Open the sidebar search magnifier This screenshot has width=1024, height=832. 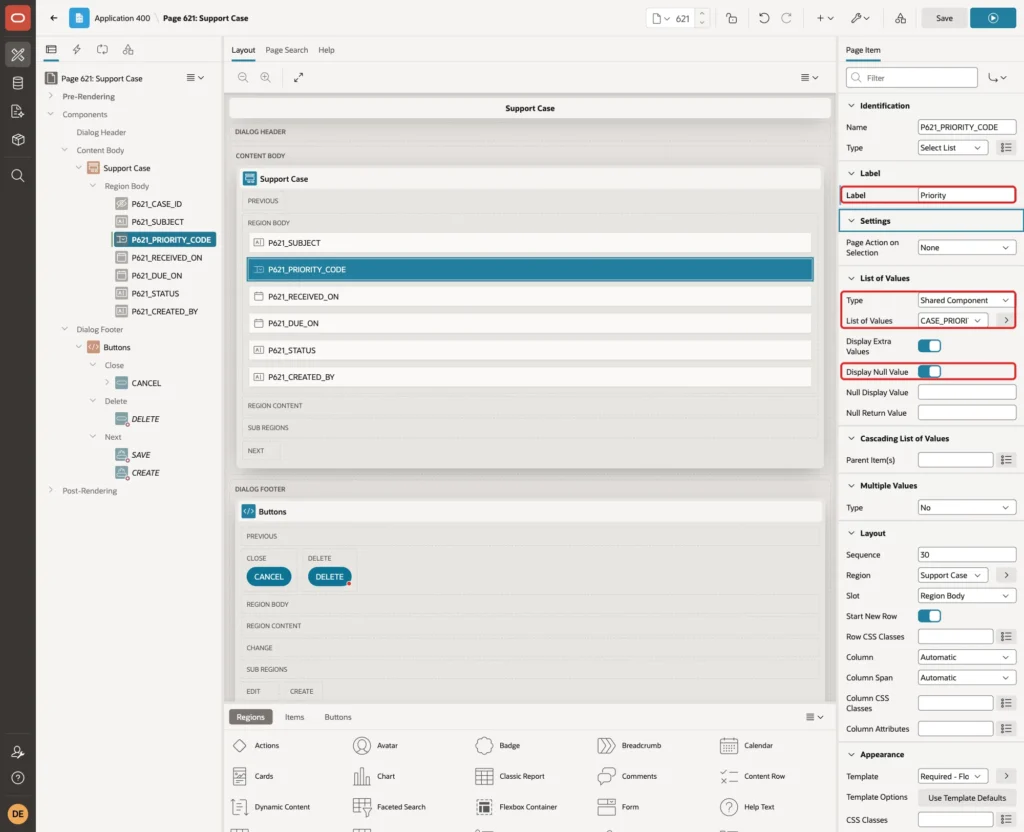coord(18,176)
